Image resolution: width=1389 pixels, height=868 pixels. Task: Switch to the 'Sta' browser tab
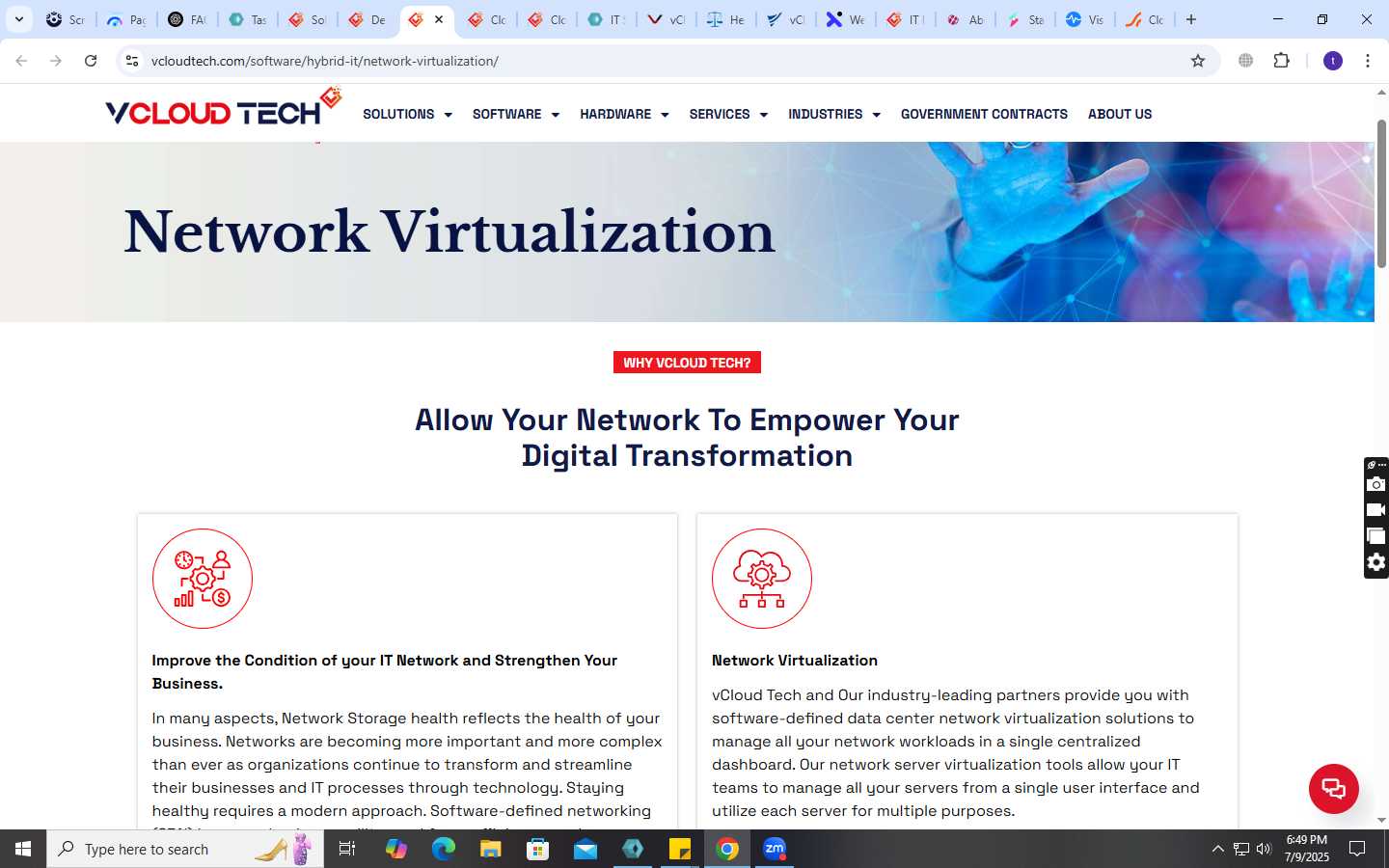(1025, 19)
